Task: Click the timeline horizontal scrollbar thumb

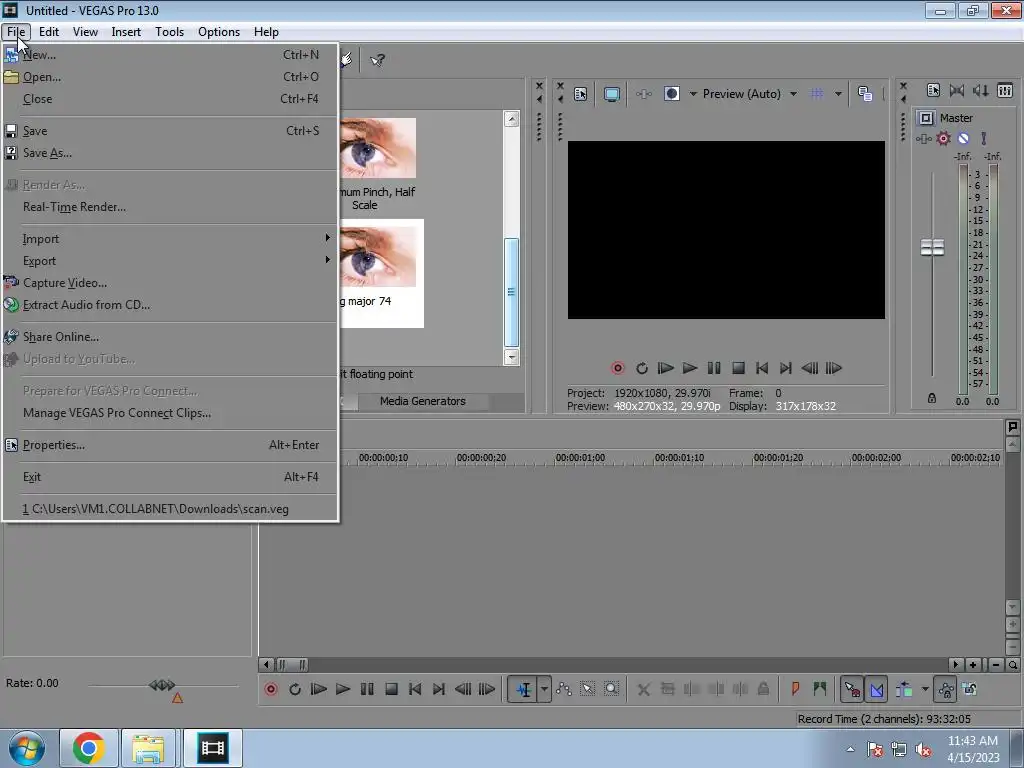Action: 292,665
